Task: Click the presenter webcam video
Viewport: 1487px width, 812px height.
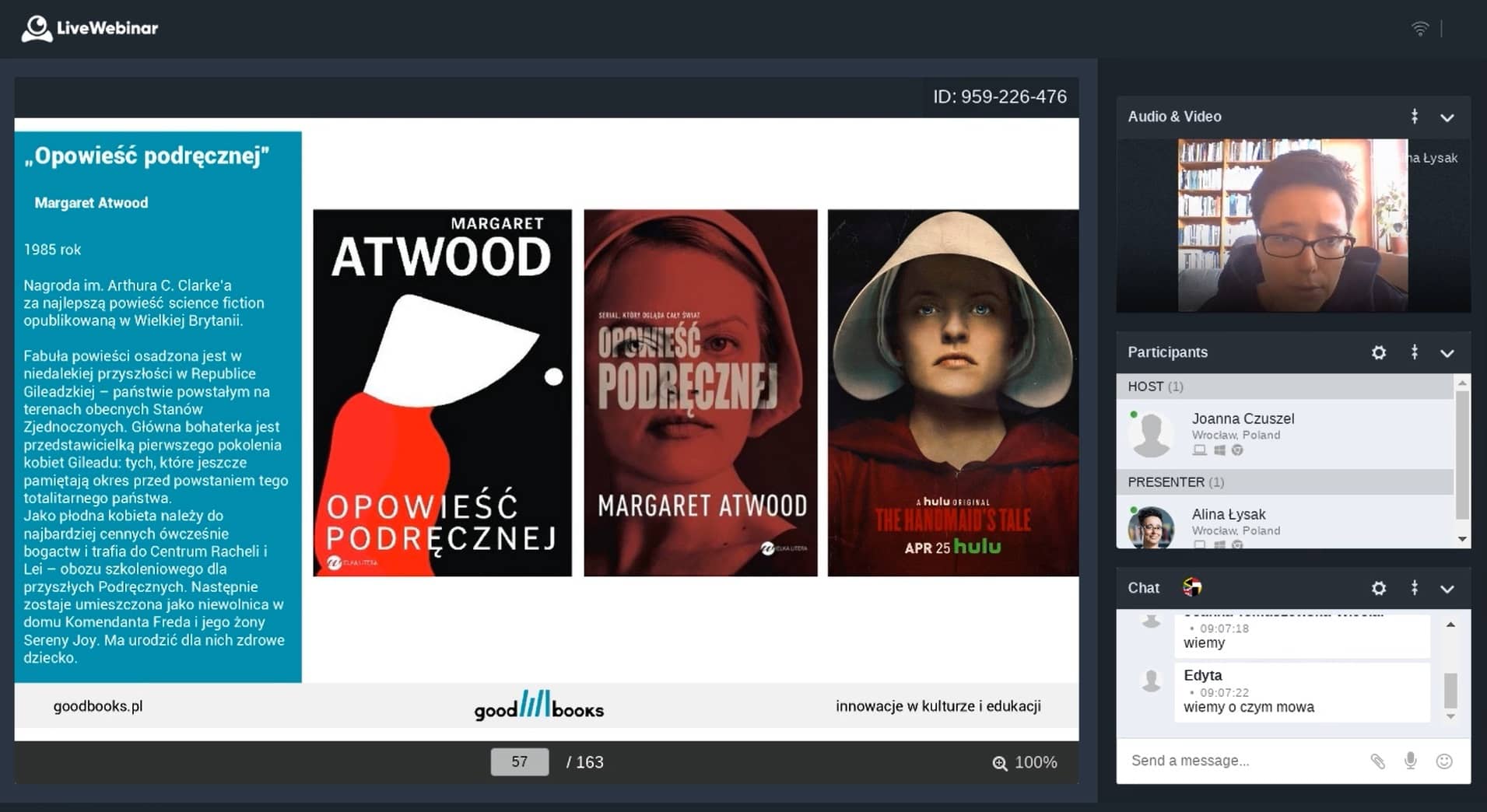Action: click(1292, 226)
